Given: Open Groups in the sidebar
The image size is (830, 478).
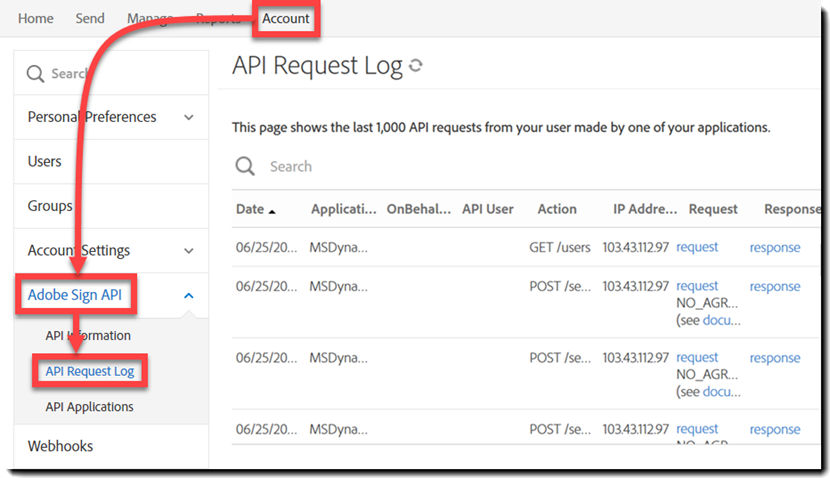Looking at the screenshot, I should click(50, 206).
